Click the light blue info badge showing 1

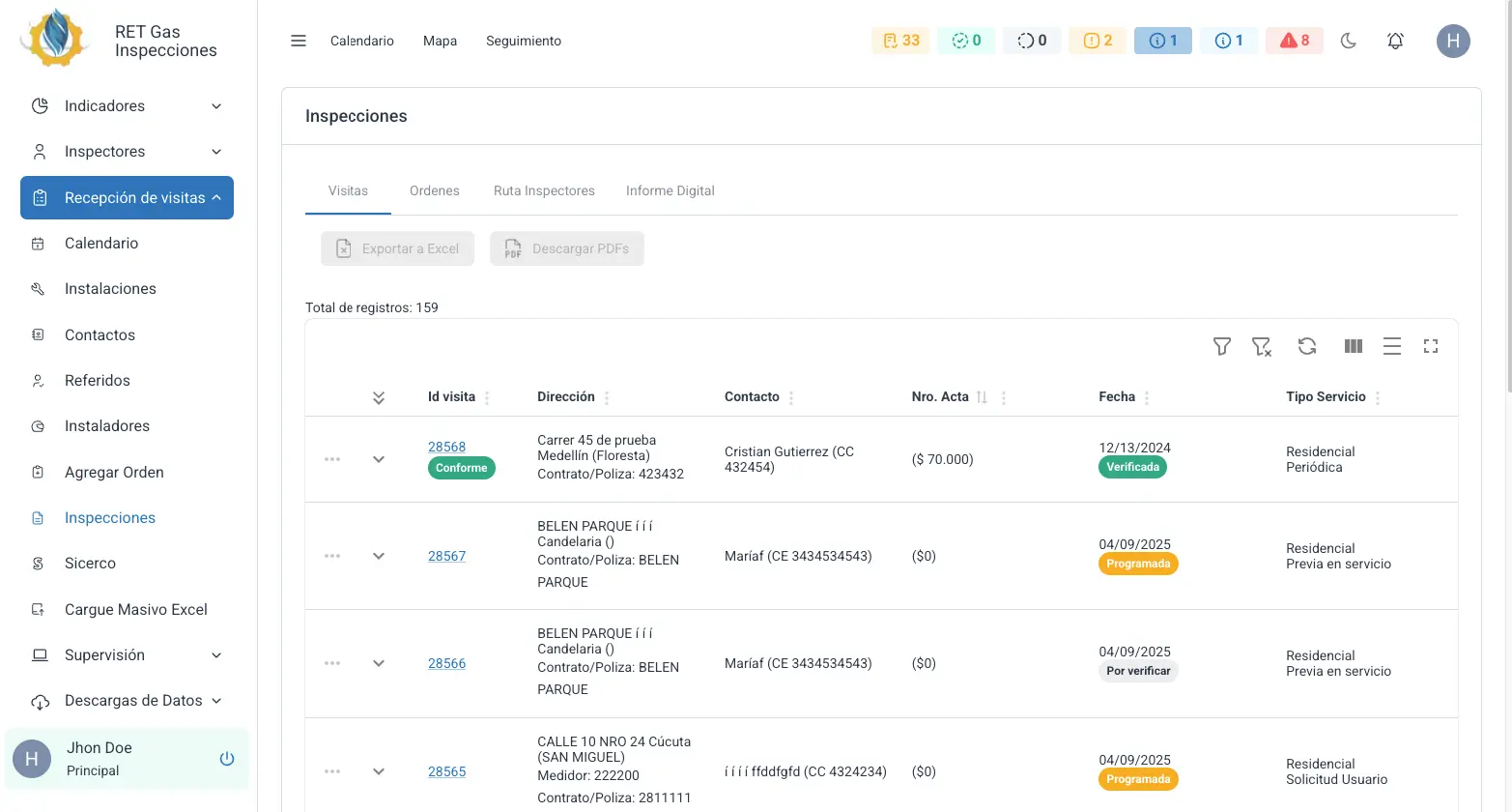pyautogui.click(x=1229, y=41)
